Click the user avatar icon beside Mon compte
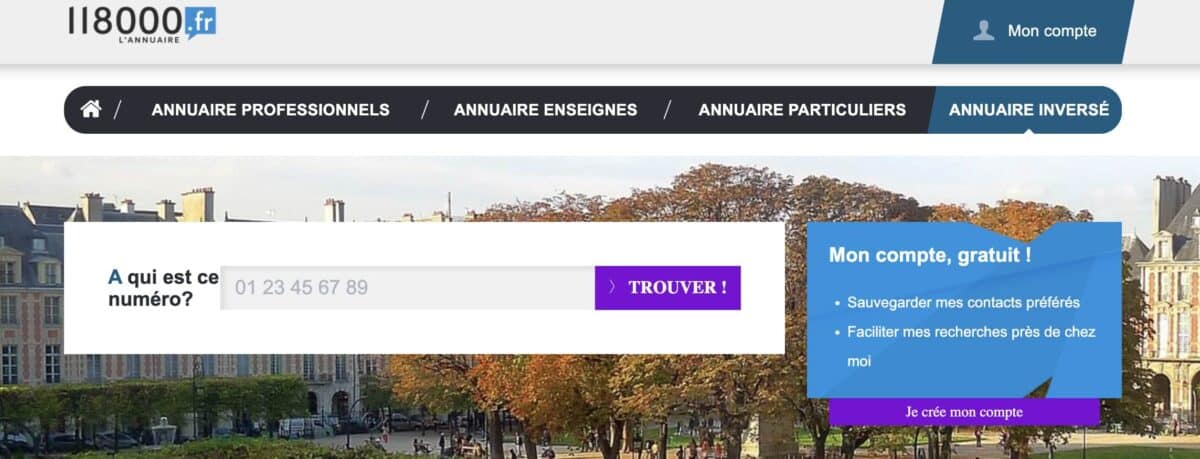1200x459 pixels. point(984,31)
